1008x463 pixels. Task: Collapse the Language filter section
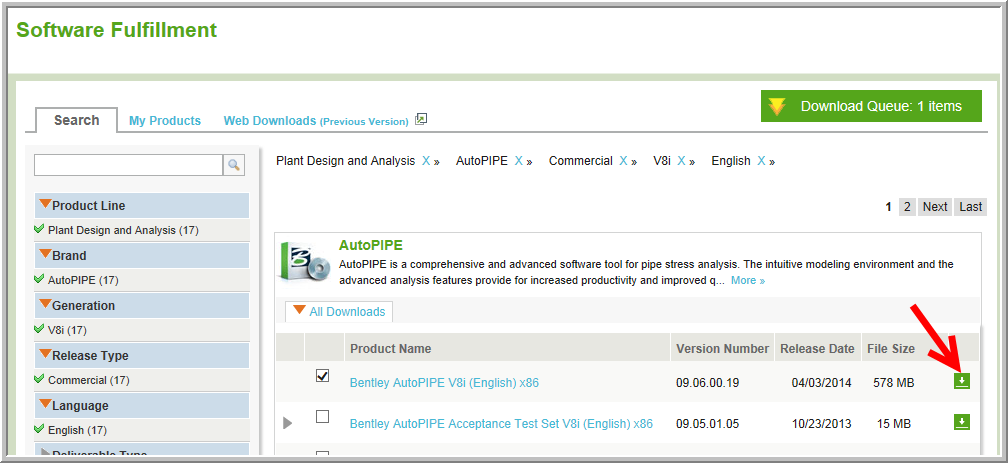[x=45, y=404]
